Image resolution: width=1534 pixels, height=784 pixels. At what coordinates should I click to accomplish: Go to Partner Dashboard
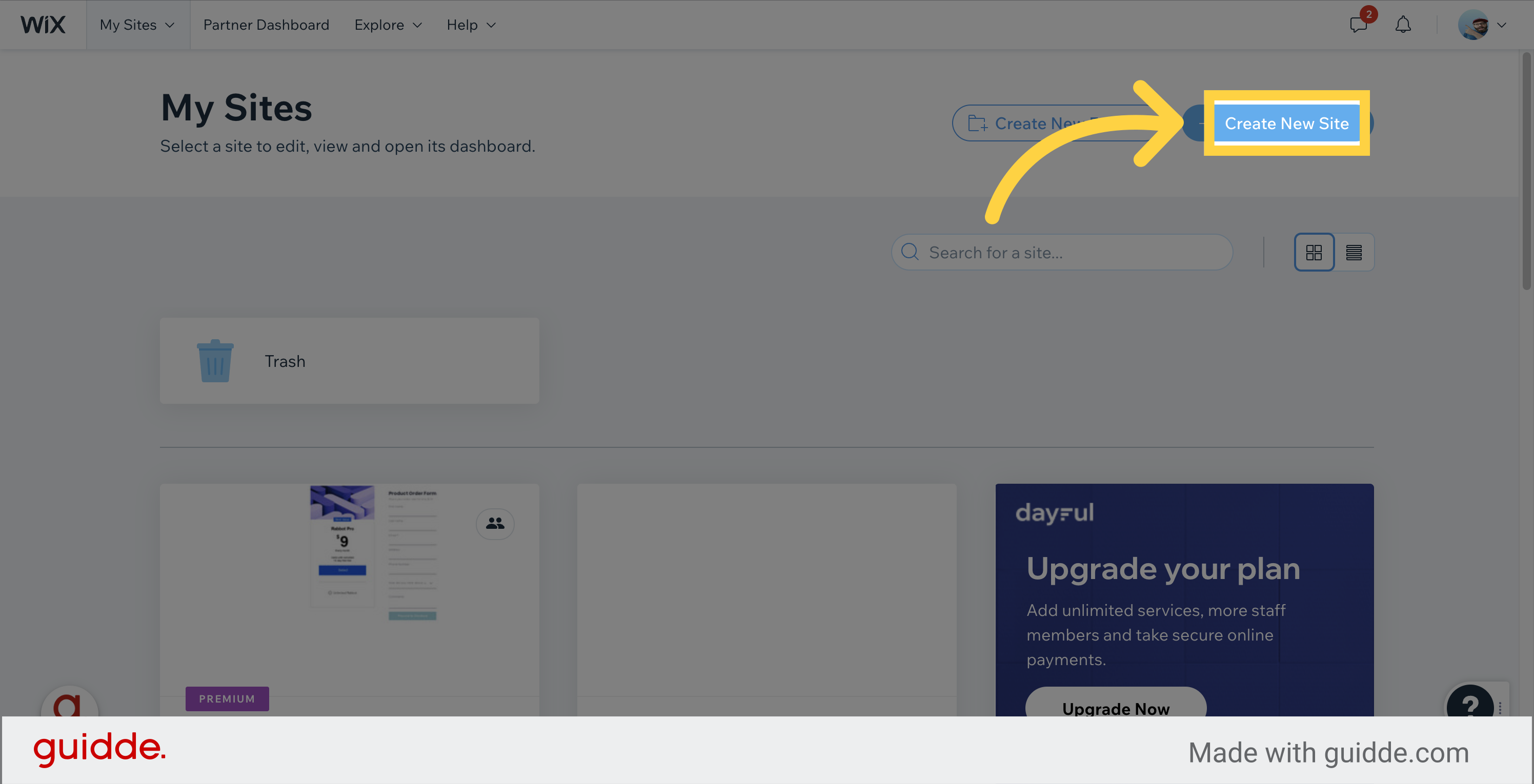pyautogui.click(x=266, y=25)
